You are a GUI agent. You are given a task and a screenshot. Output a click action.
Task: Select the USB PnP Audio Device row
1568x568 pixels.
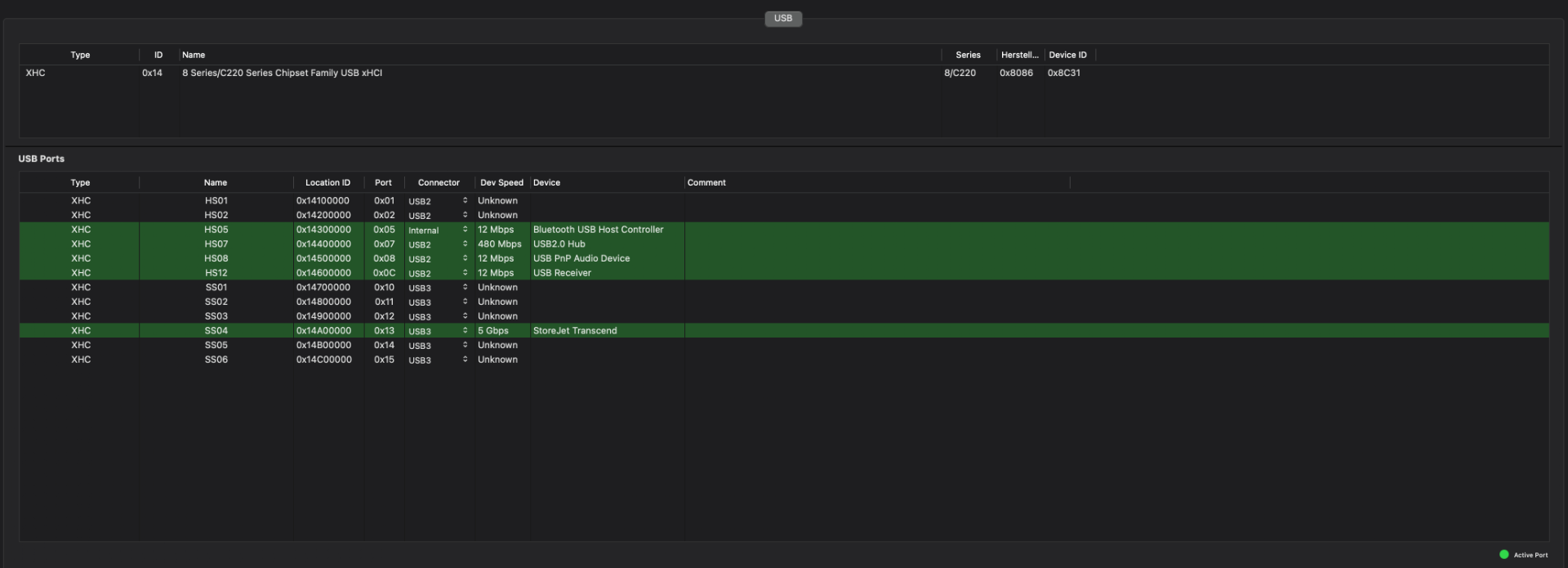(x=581, y=258)
